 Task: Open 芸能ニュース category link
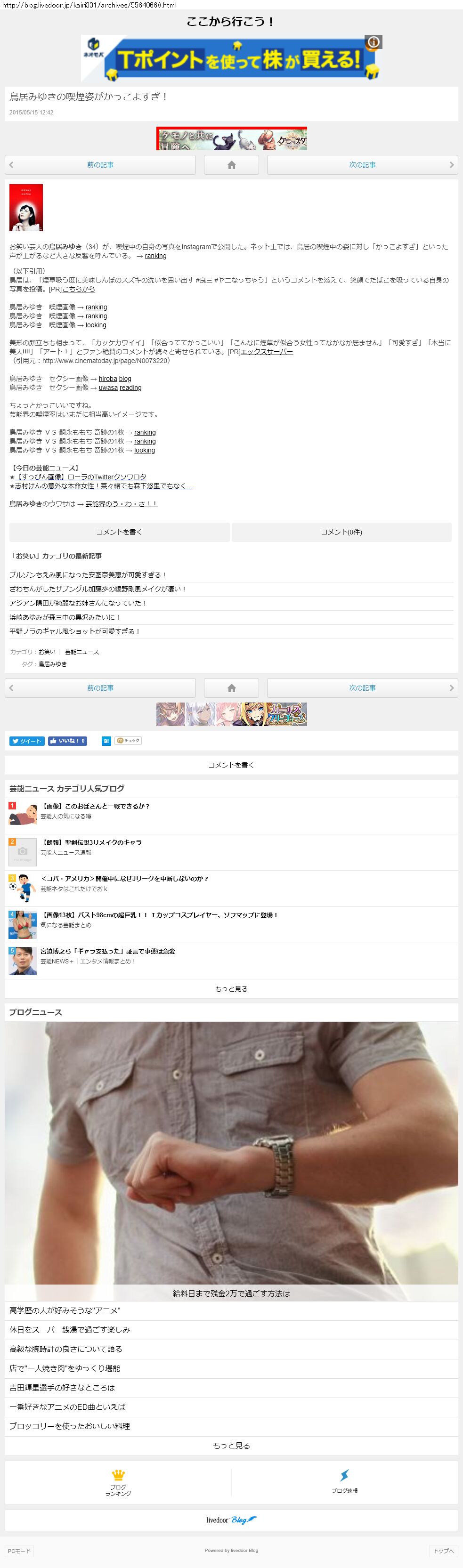(81, 652)
